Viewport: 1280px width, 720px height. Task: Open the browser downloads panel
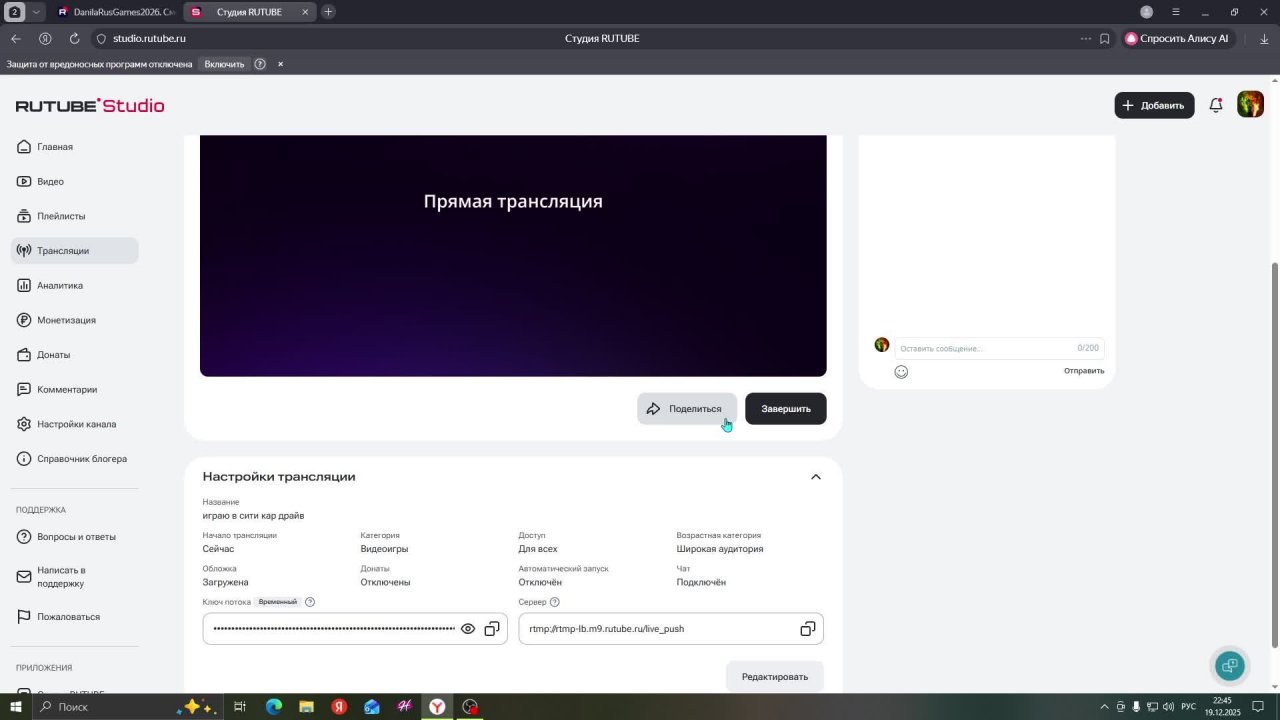pyautogui.click(x=1264, y=38)
